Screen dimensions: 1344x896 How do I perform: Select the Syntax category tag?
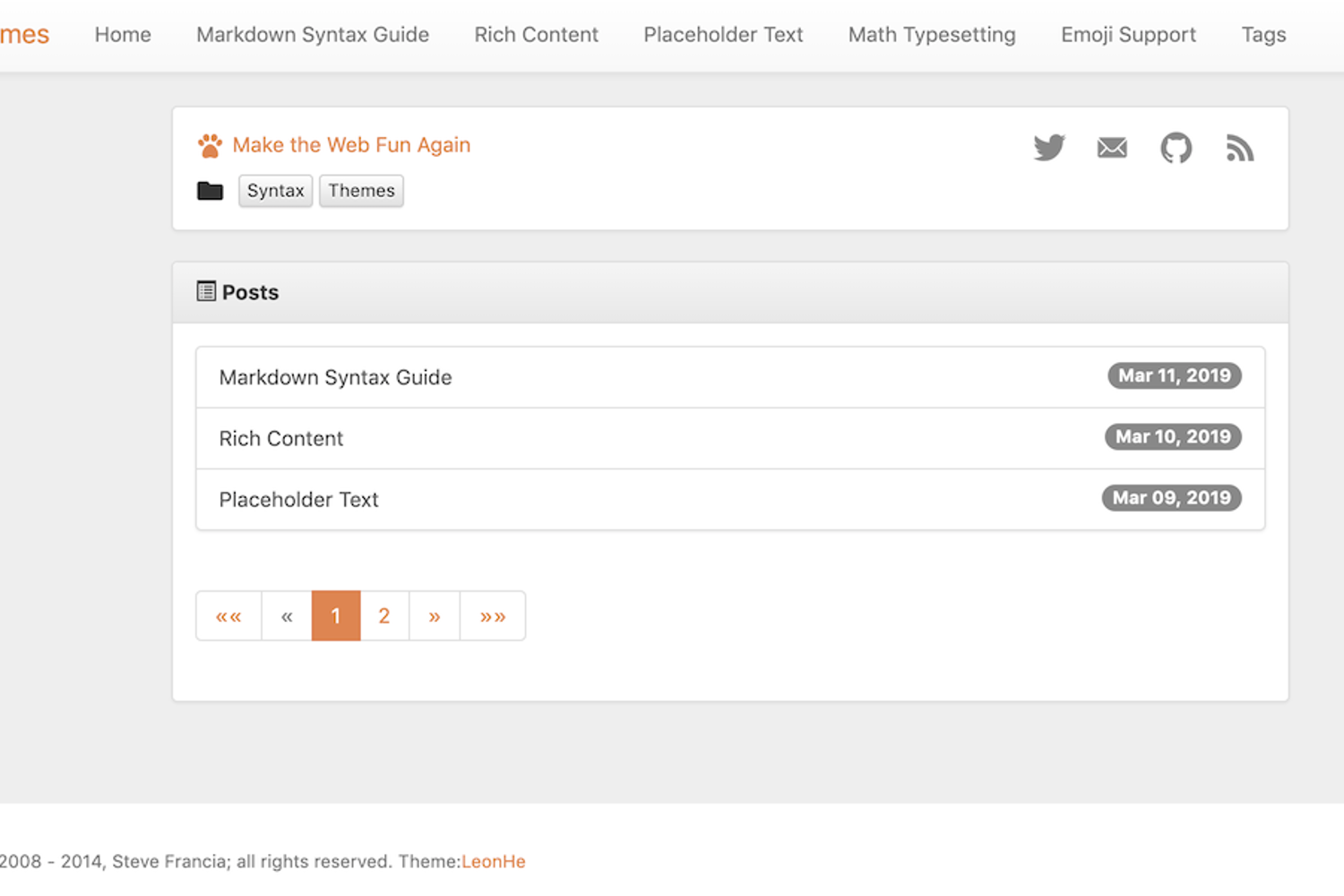point(275,191)
